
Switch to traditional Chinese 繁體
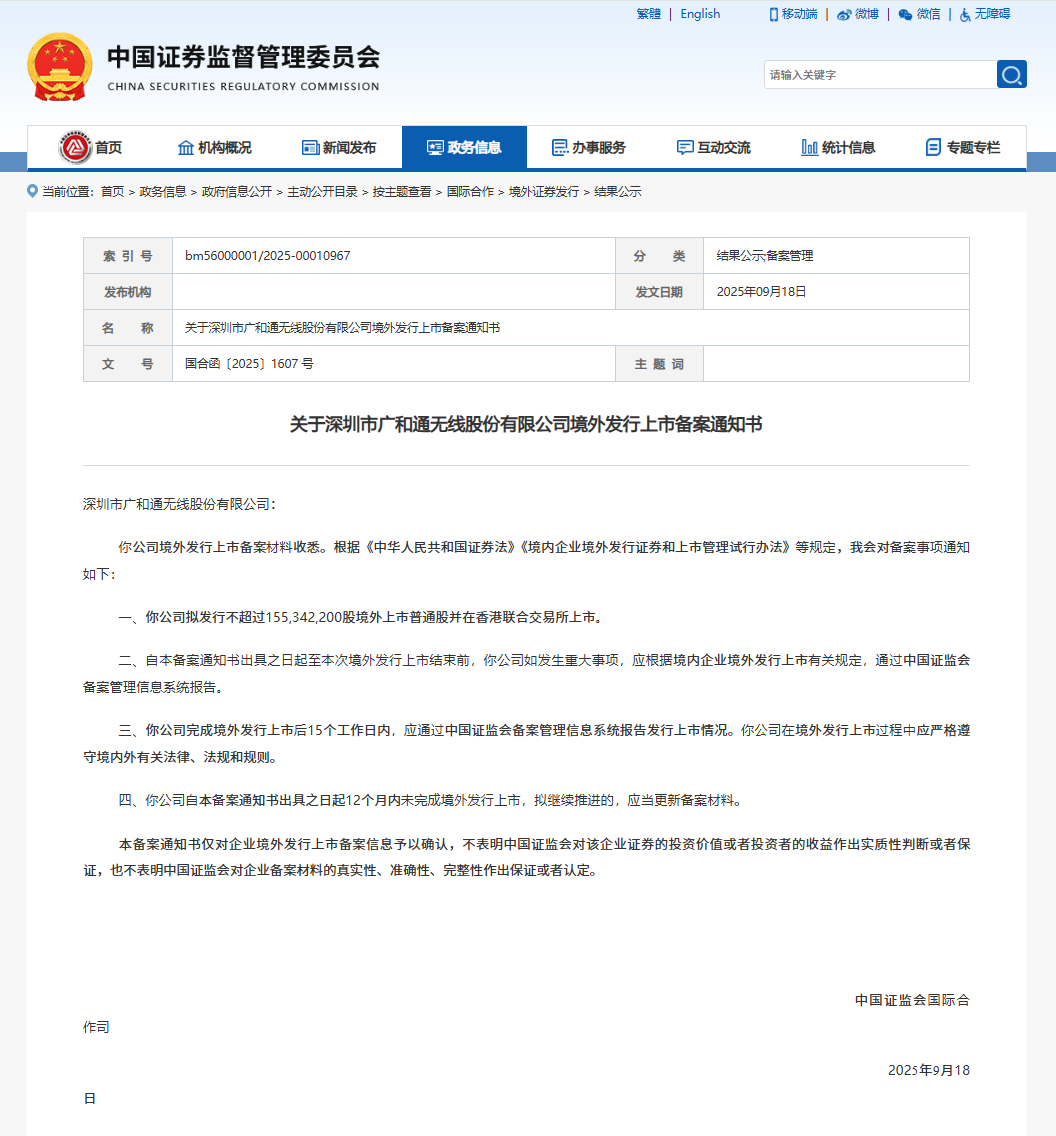pyautogui.click(x=648, y=14)
